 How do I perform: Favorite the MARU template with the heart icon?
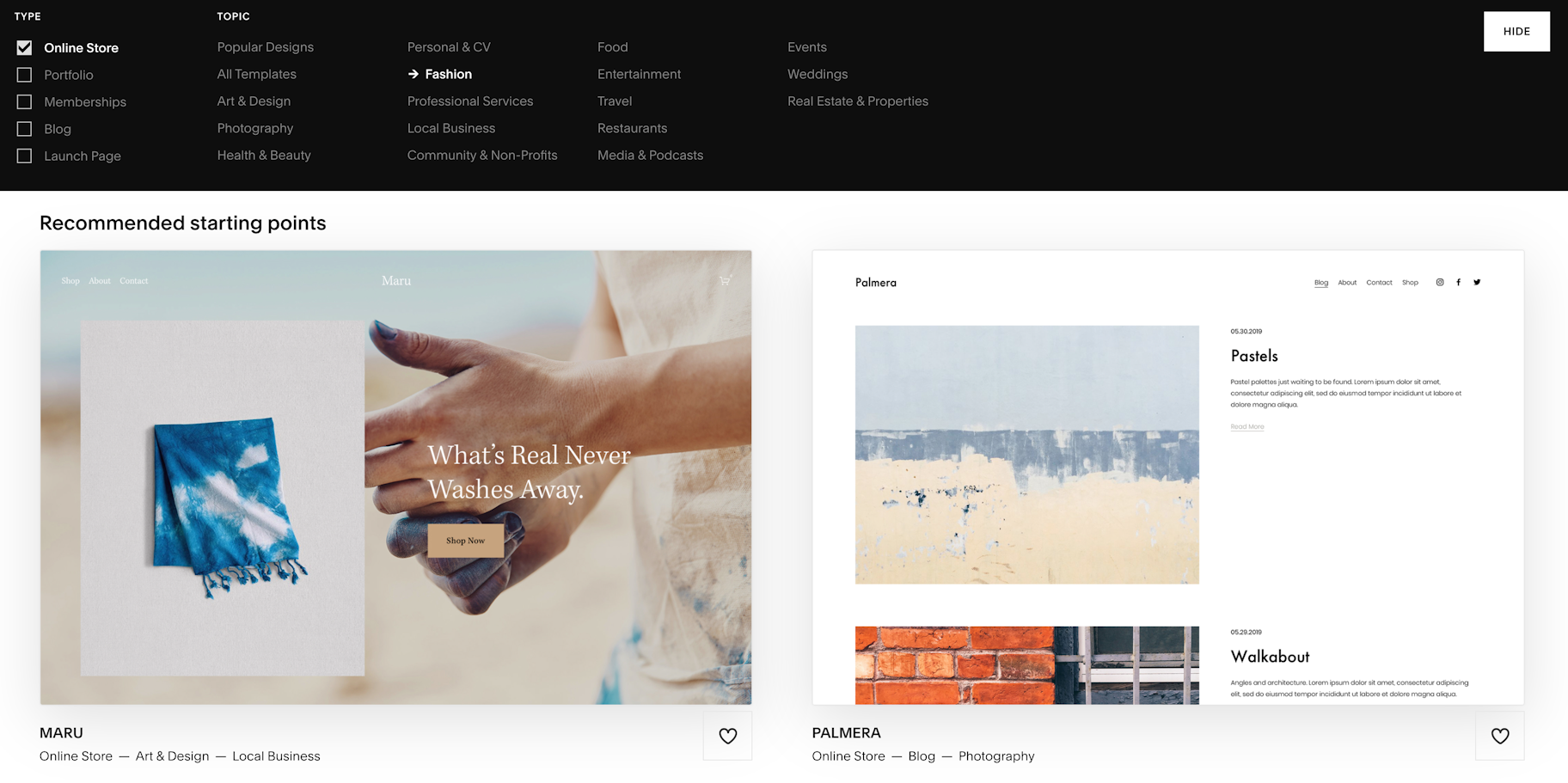(727, 736)
